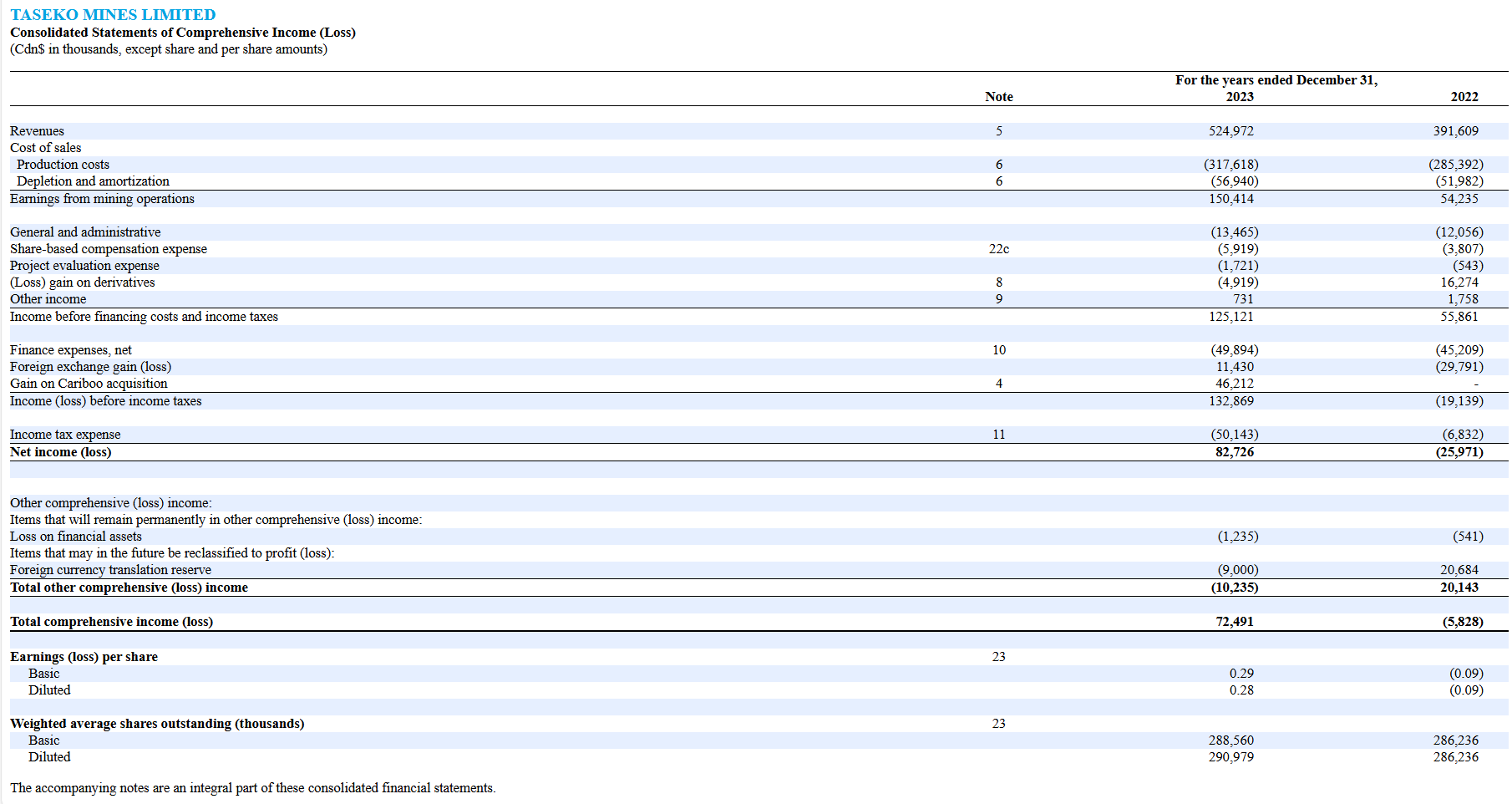The height and width of the screenshot is (804, 1512).
Task: Click For the years ended December 31 header
Action: click(x=1276, y=80)
